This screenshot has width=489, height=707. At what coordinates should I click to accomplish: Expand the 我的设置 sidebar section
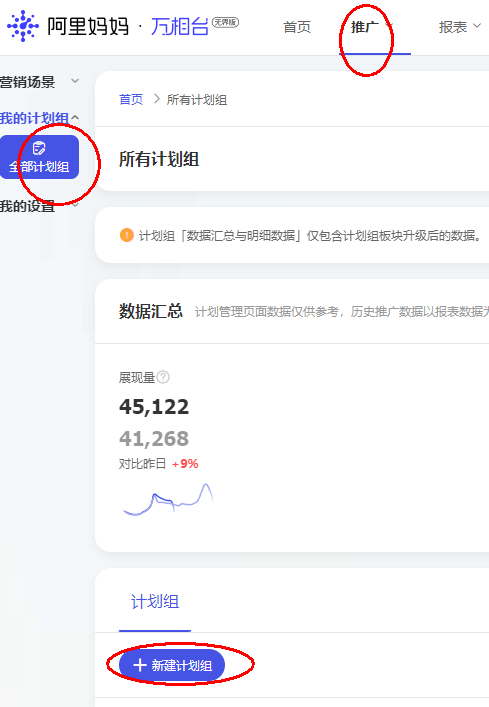click(x=40, y=206)
